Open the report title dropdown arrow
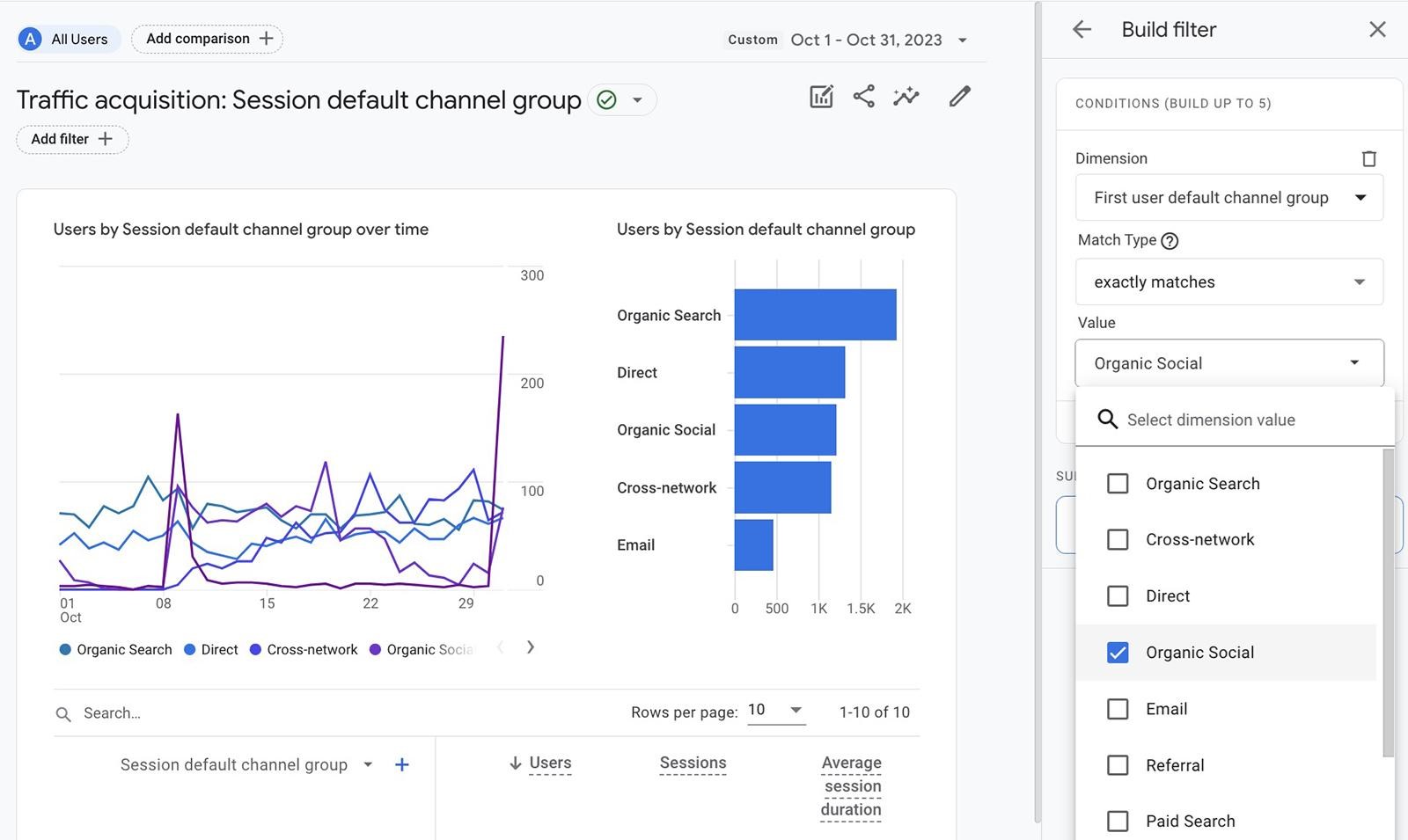This screenshot has width=1408, height=840. (637, 99)
